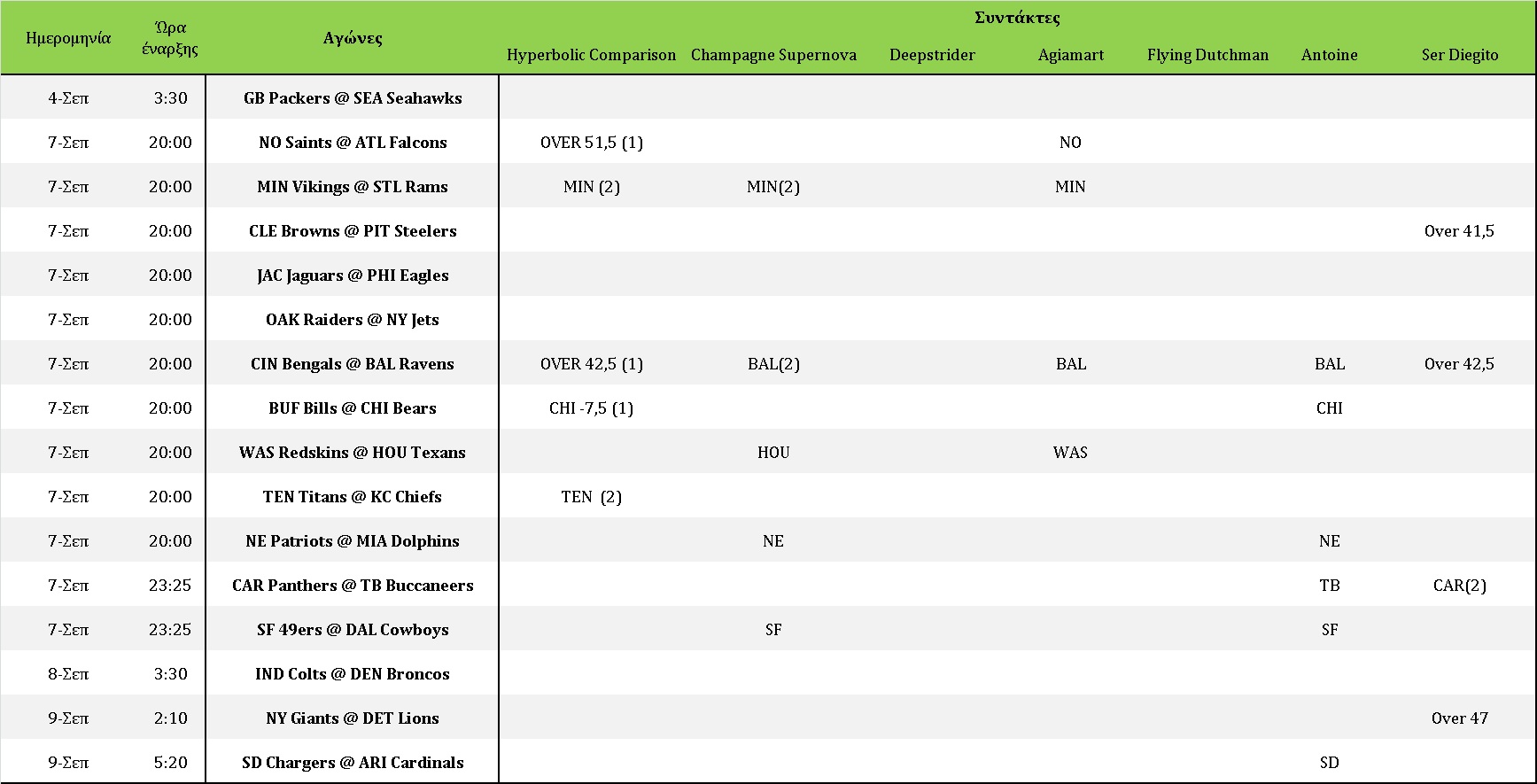Viewport: 1537px width, 784px height.
Task: Select the GB Packers @ SEA Seahawks cell
Action: coord(353,98)
